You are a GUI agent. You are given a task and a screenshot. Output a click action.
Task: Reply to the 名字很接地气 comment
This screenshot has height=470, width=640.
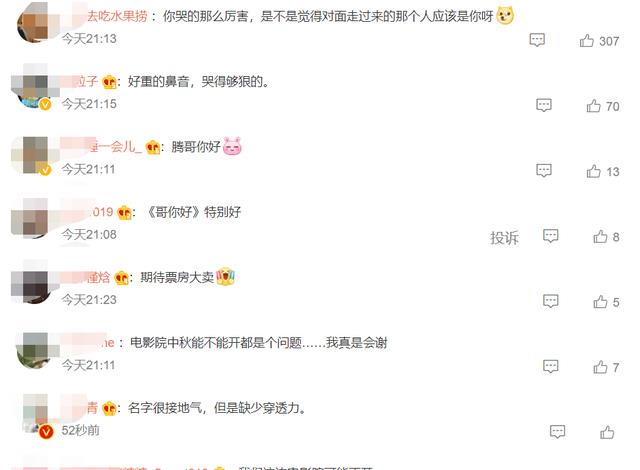pos(558,432)
